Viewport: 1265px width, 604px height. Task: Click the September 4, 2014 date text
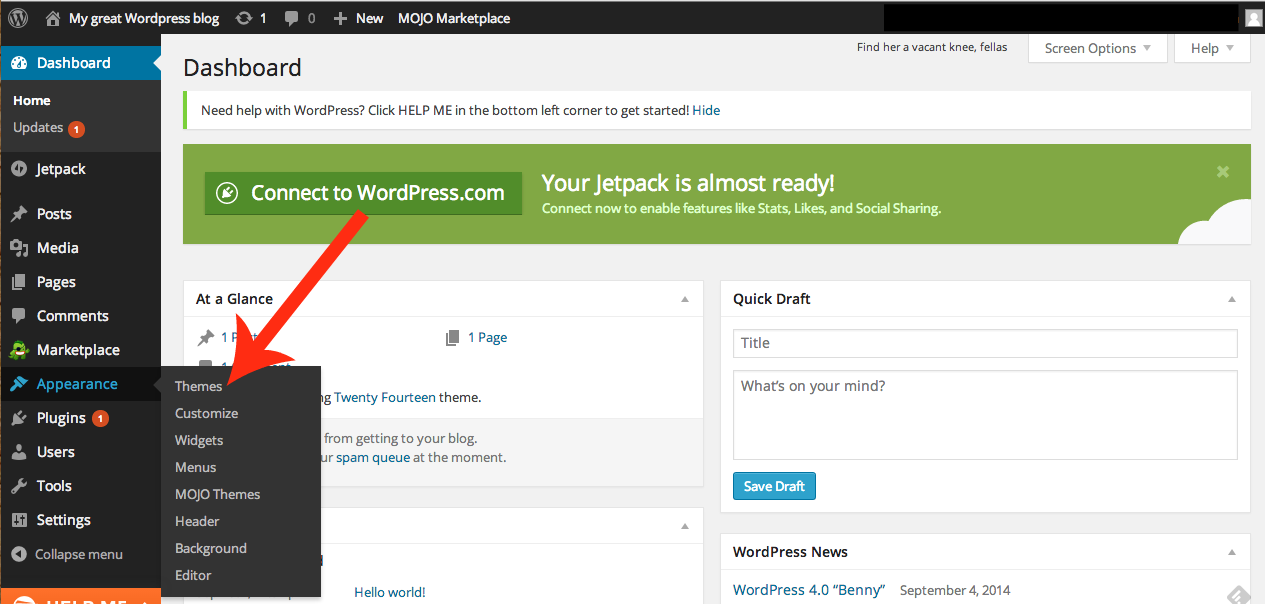[x=955, y=591]
